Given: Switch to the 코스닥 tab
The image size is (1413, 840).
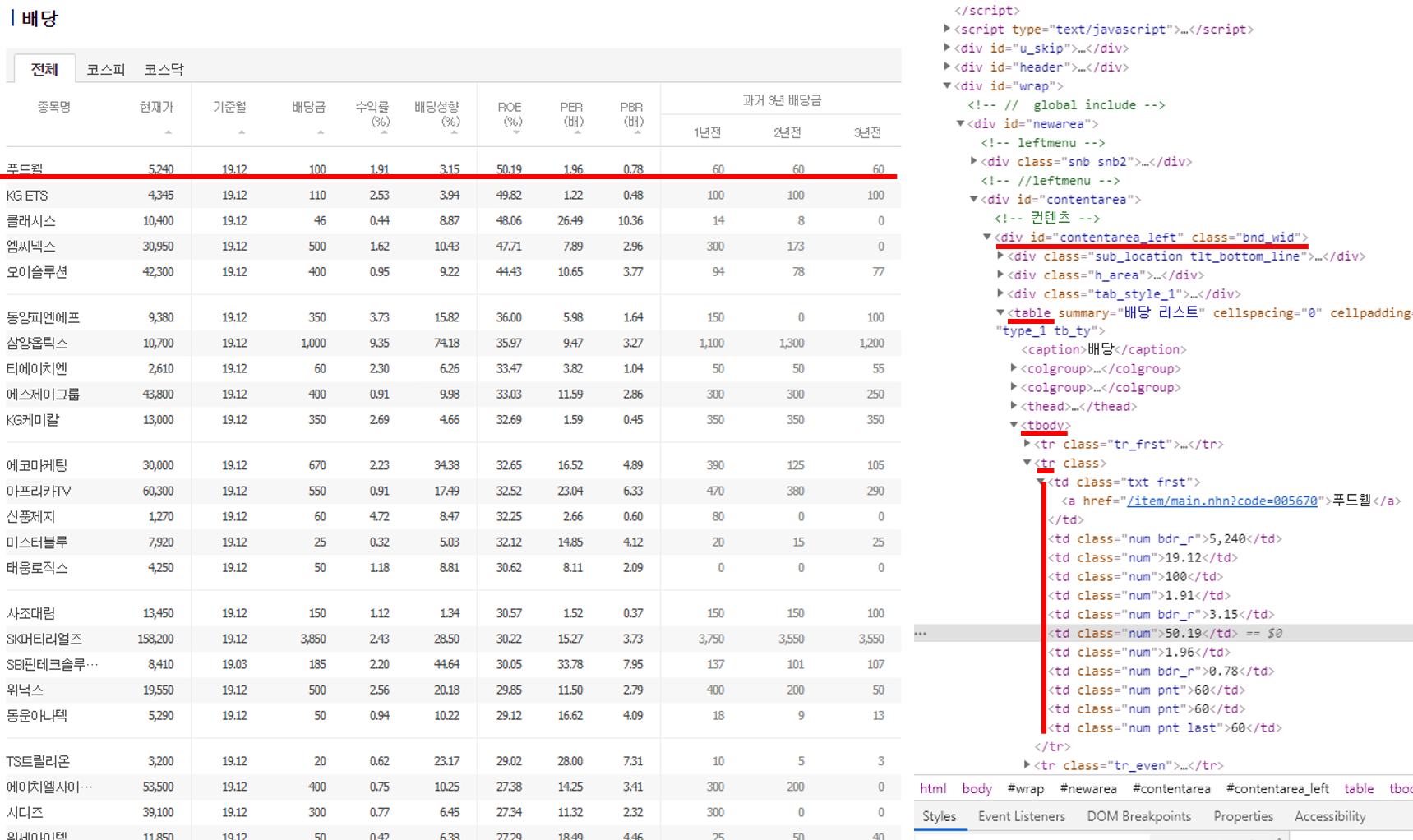Looking at the screenshot, I should coord(164,70).
